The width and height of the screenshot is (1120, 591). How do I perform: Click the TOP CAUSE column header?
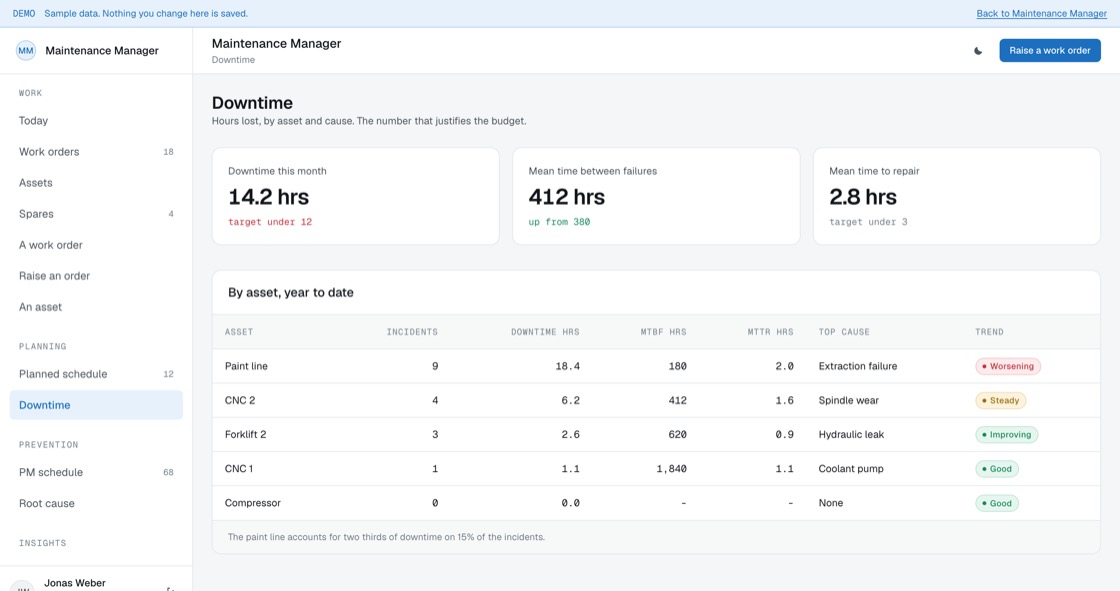[844, 332]
